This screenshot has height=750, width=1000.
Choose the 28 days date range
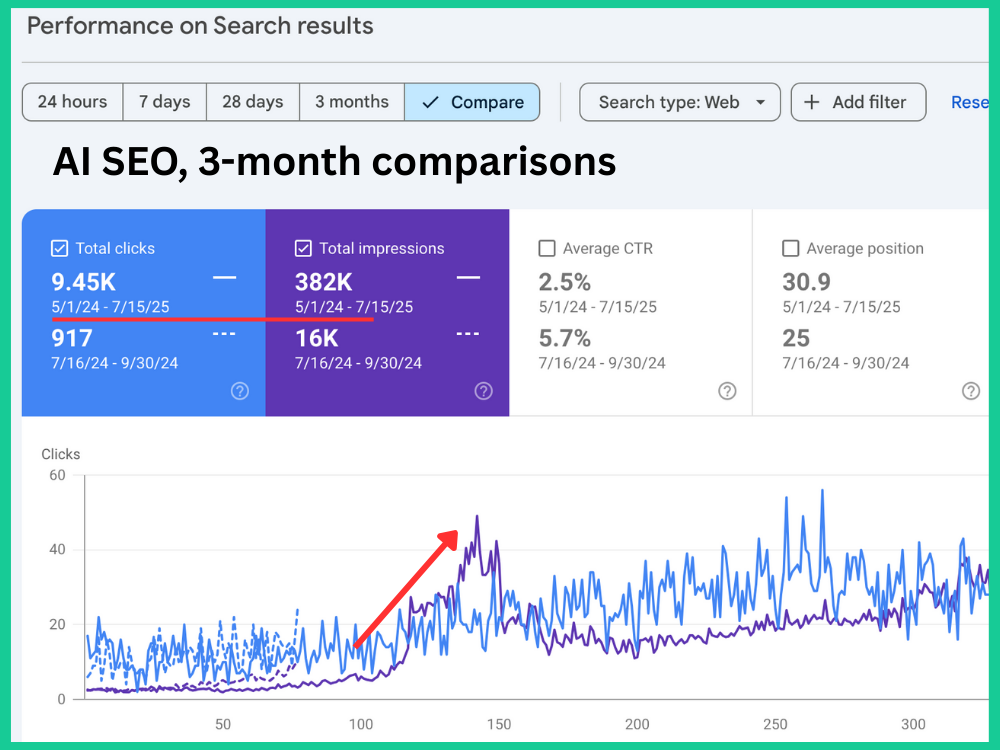coord(252,102)
